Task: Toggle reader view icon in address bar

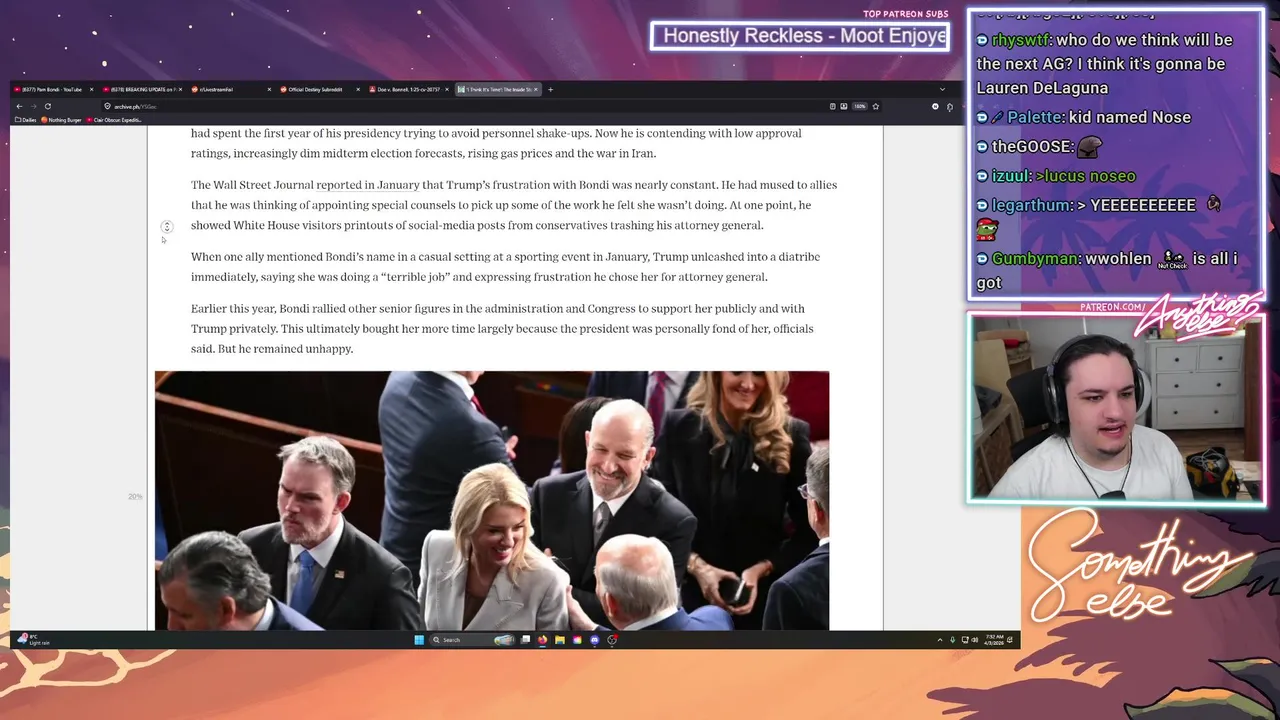Action: [x=832, y=106]
